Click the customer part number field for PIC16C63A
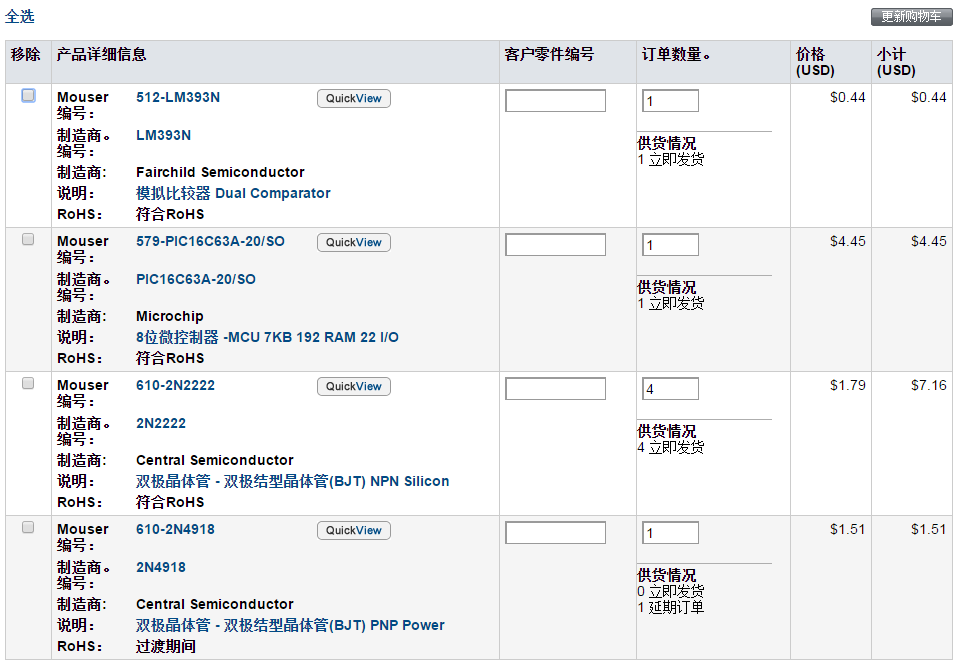 click(555, 245)
